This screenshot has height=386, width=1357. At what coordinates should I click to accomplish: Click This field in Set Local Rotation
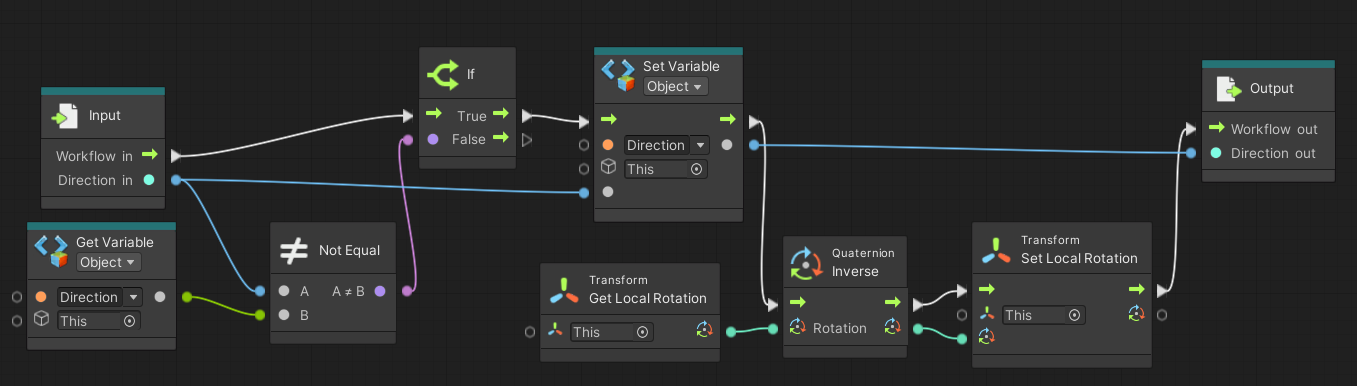click(1043, 315)
